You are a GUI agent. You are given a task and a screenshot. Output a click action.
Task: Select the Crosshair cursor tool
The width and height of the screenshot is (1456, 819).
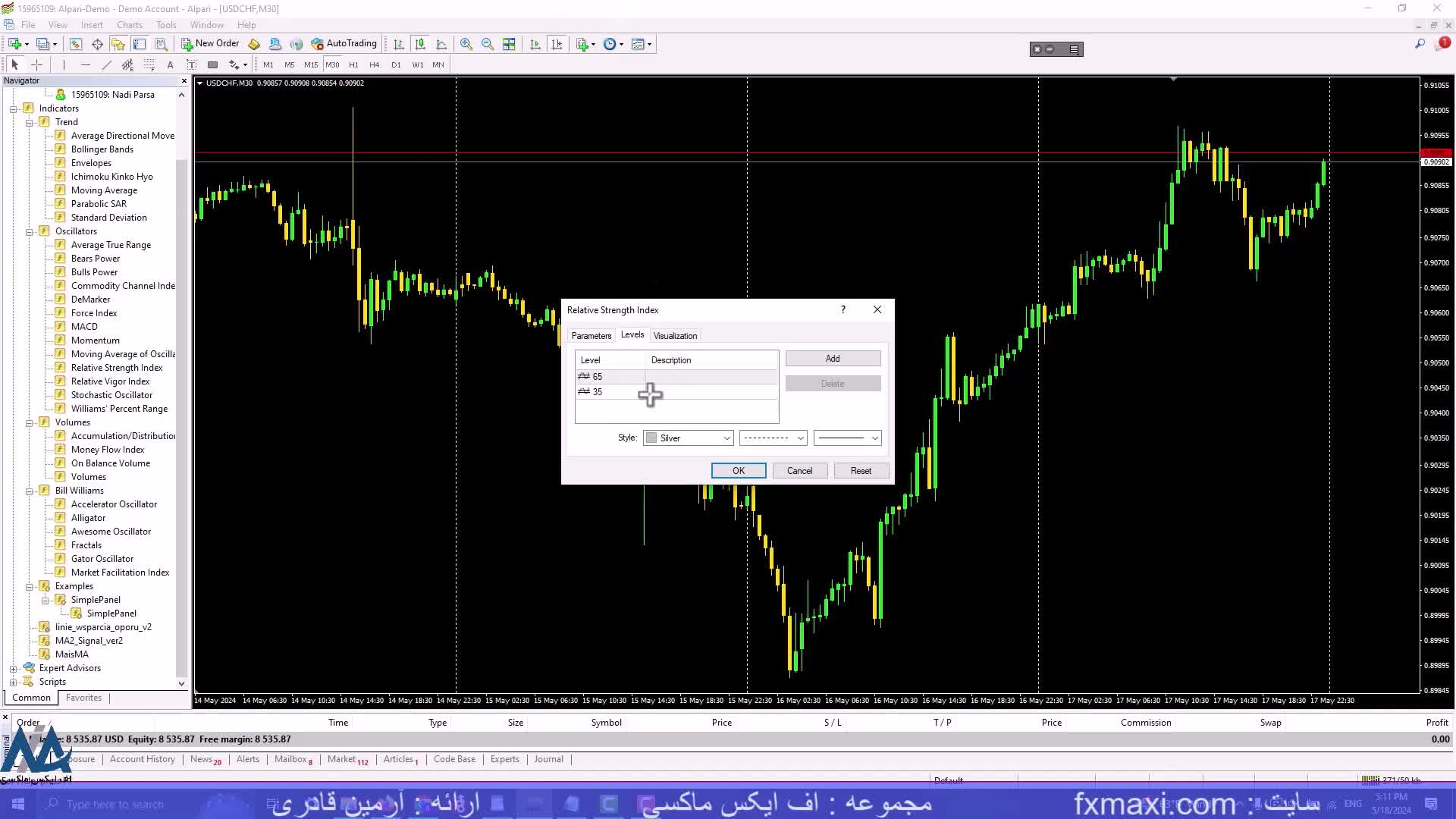click(36, 64)
